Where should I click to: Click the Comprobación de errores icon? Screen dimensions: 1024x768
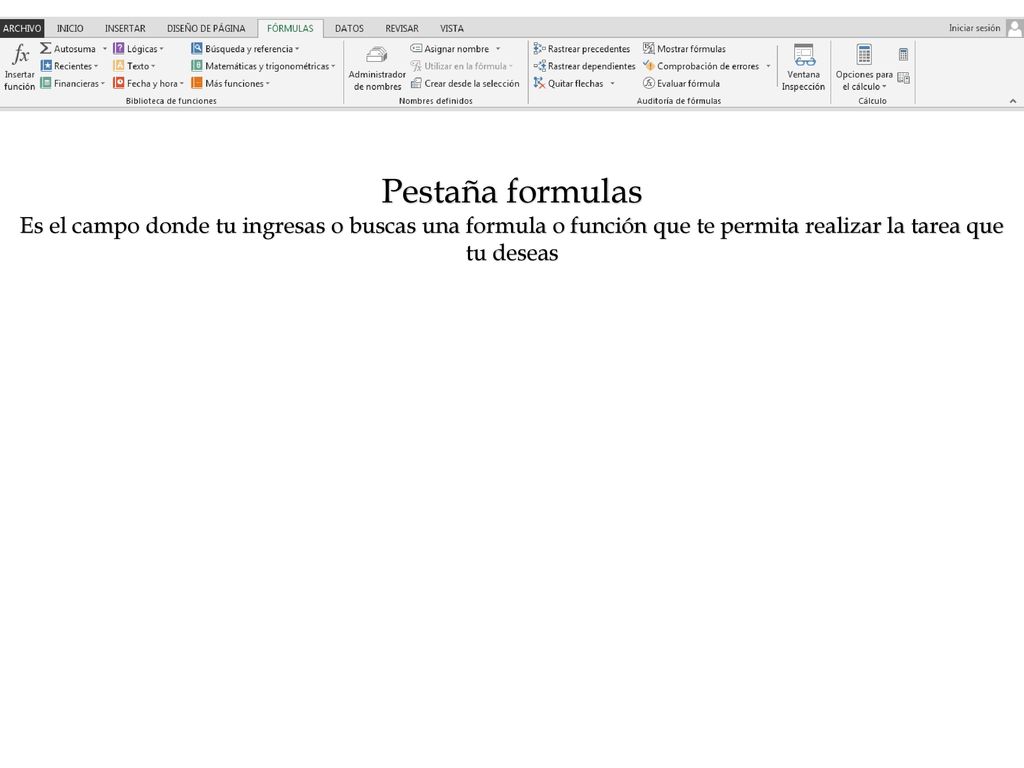point(648,66)
